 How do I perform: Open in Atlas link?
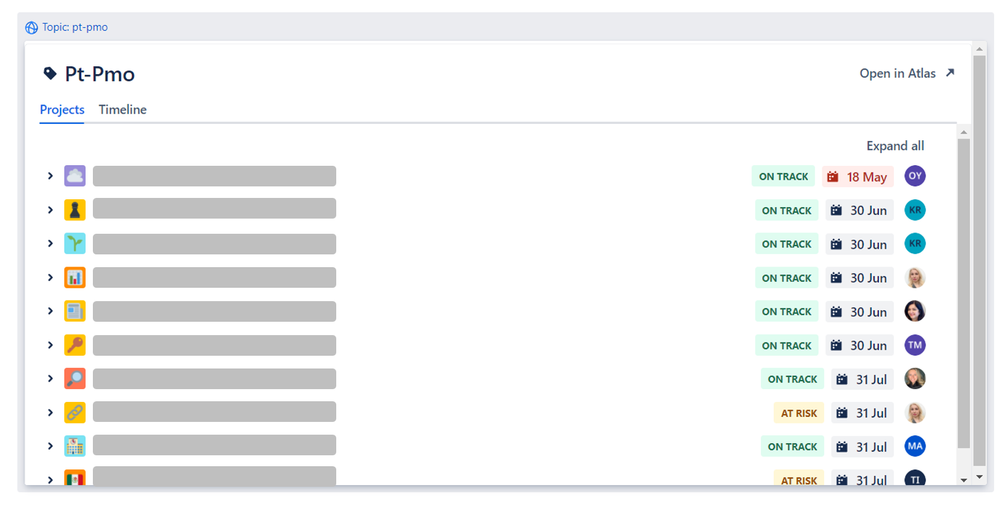907,73
